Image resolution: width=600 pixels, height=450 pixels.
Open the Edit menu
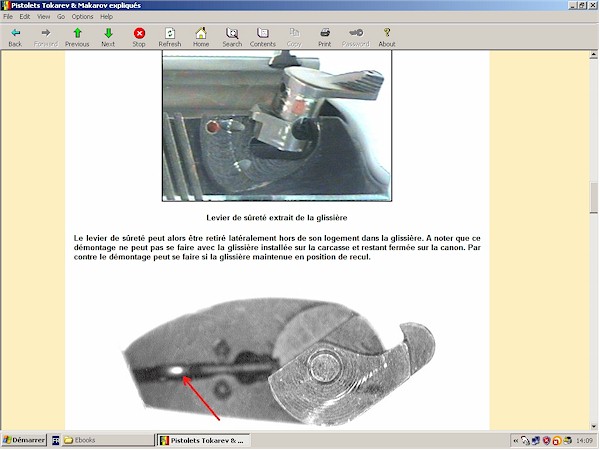click(25, 16)
